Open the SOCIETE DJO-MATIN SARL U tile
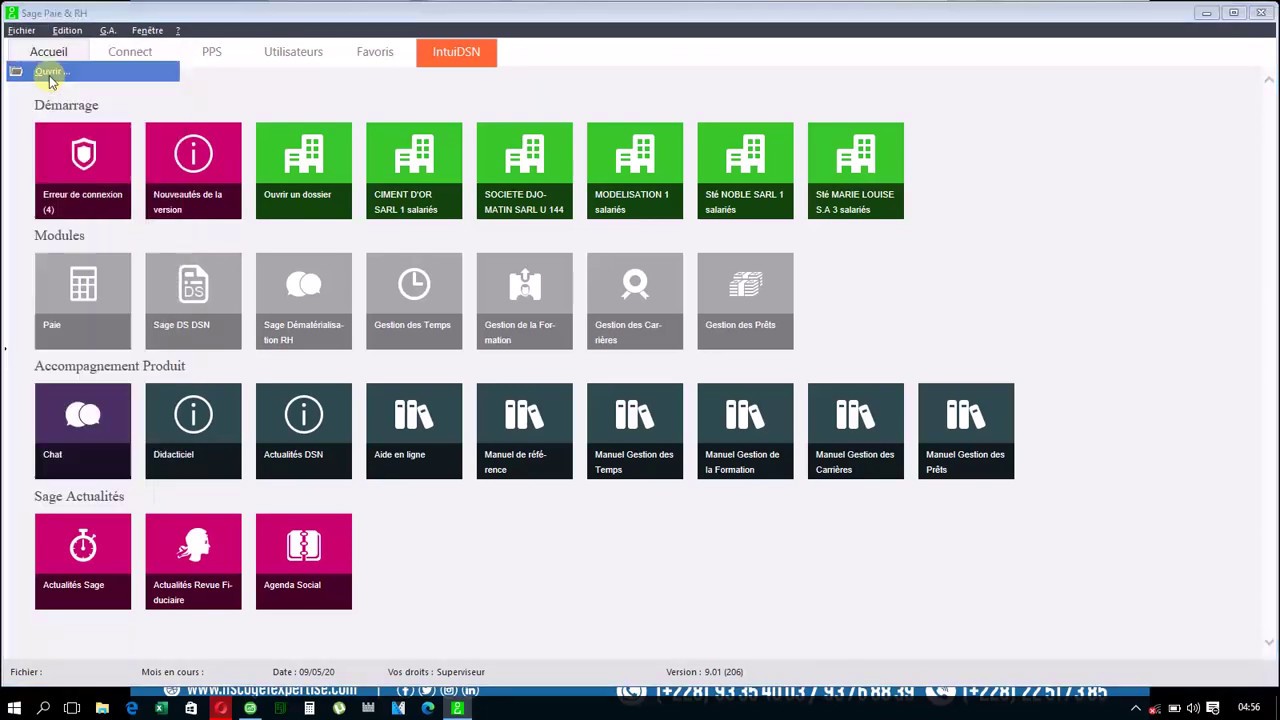 525,171
